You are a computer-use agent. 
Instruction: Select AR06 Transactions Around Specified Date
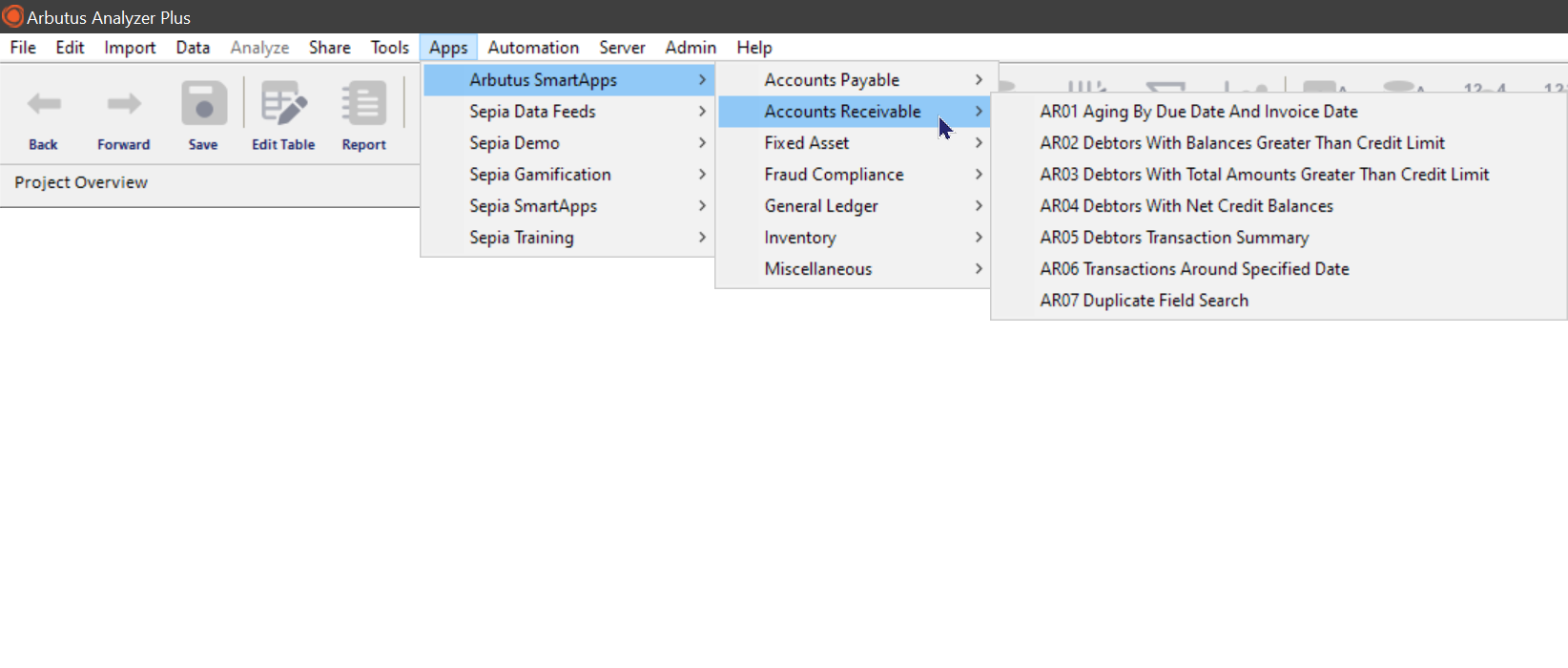click(x=1194, y=269)
